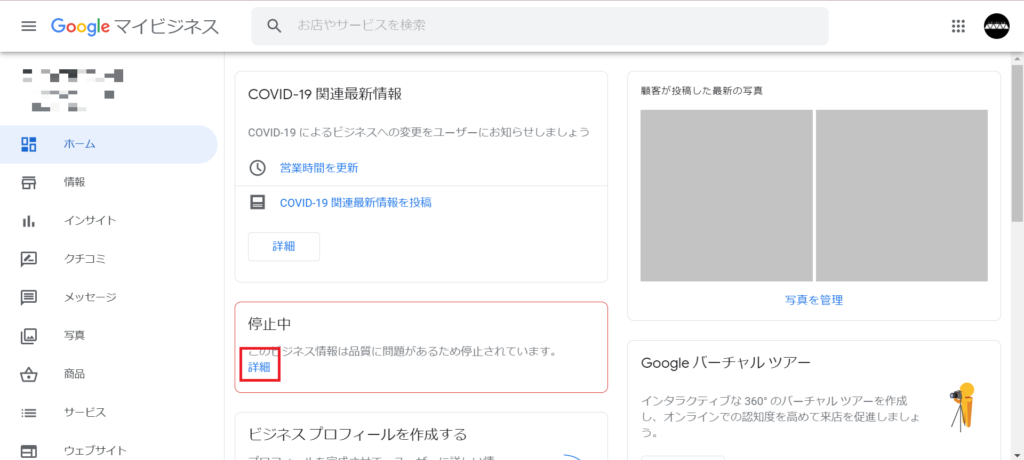Click the clock icon beside 営業時間を更新
This screenshot has height=460, width=1024.
258,167
